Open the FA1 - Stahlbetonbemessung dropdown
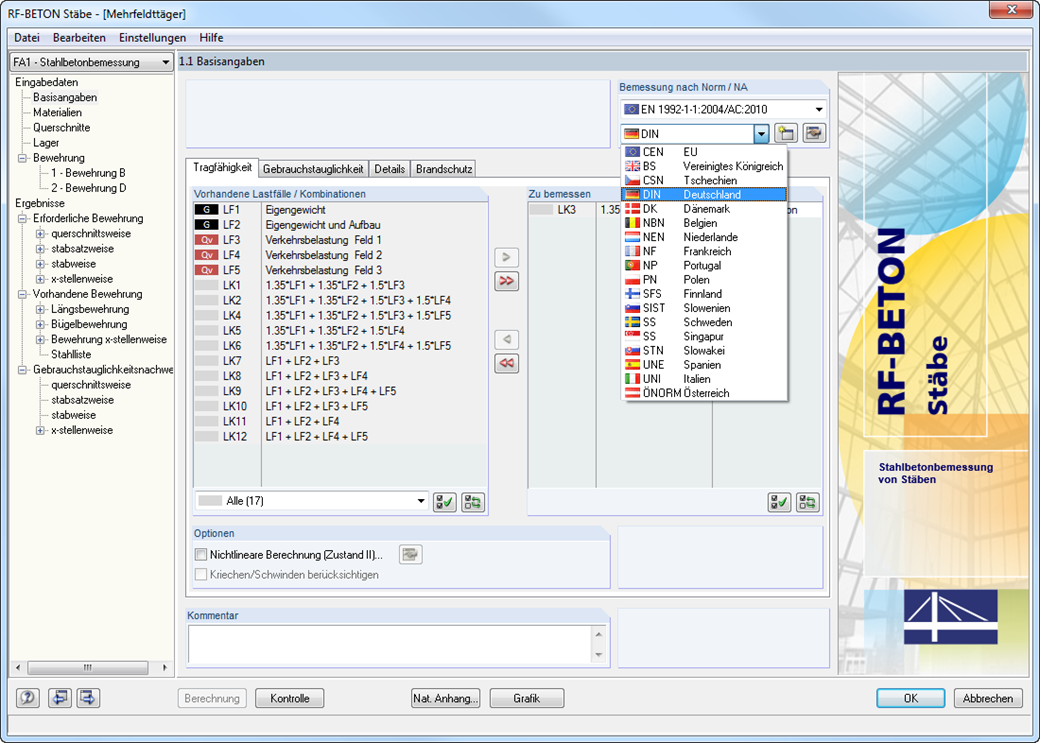Image resolution: width=1040 pixels, height=743 pixels. tap(92, 62)
